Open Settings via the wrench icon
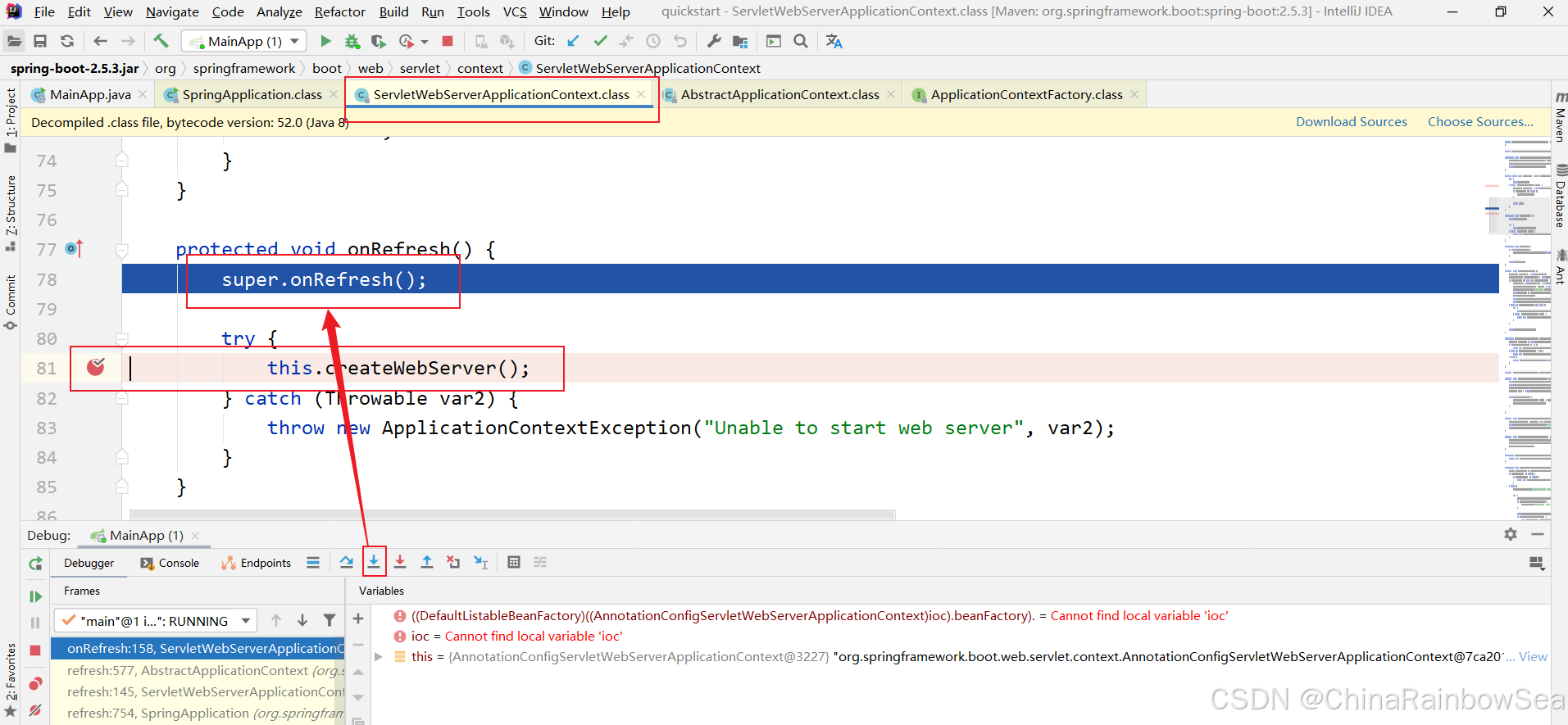Viewport: 1568px width, 725px height. [714, 41]
